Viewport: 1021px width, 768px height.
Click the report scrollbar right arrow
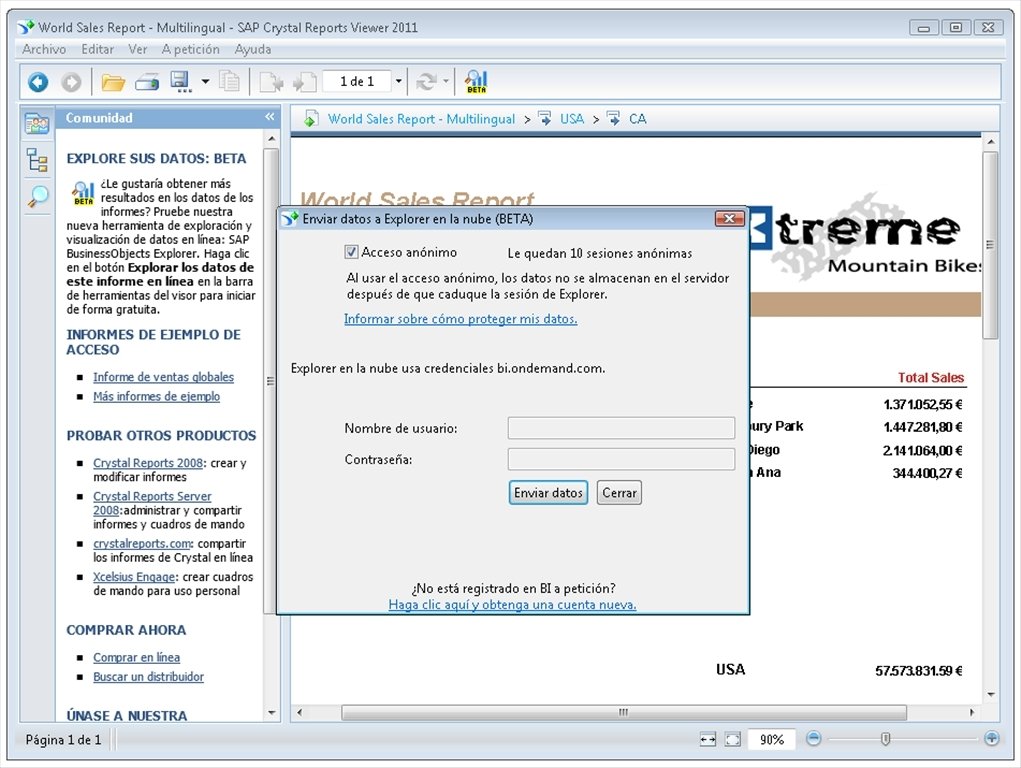click(972, 713)
